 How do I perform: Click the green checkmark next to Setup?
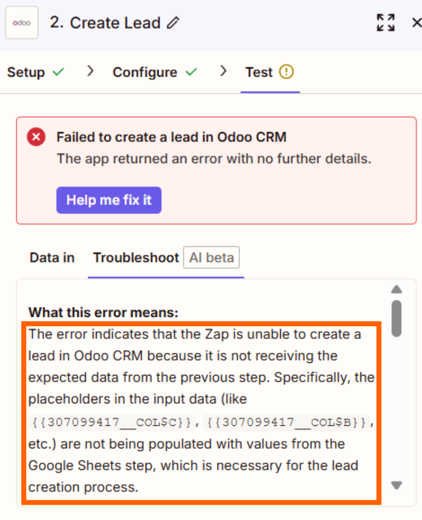[58, 72]
